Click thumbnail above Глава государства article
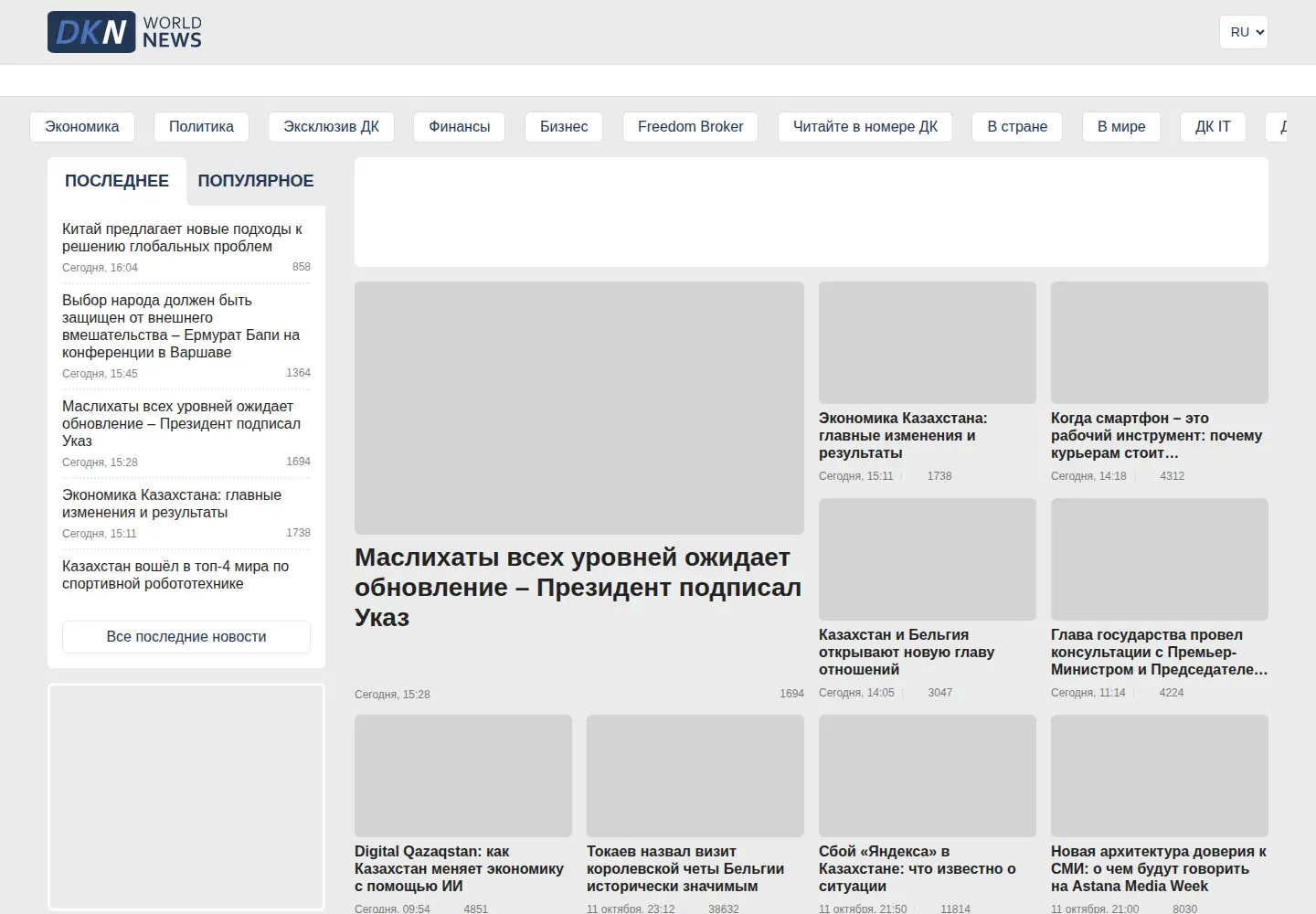The width and height of the screenshot is (1316, 914). coord(1160,559)
